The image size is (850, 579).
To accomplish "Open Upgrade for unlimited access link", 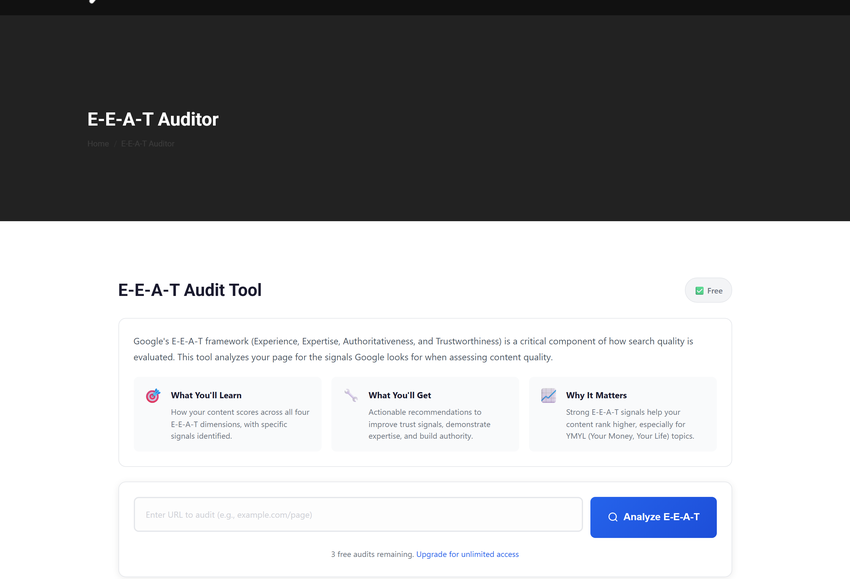I will pyautogui.click(x=467, y=554).
